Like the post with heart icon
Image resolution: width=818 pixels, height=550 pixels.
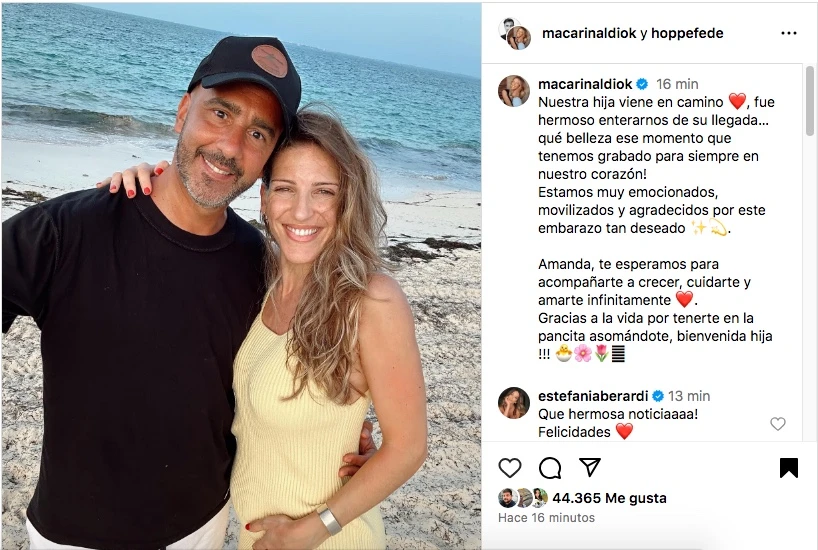click(x=510, y=468)
